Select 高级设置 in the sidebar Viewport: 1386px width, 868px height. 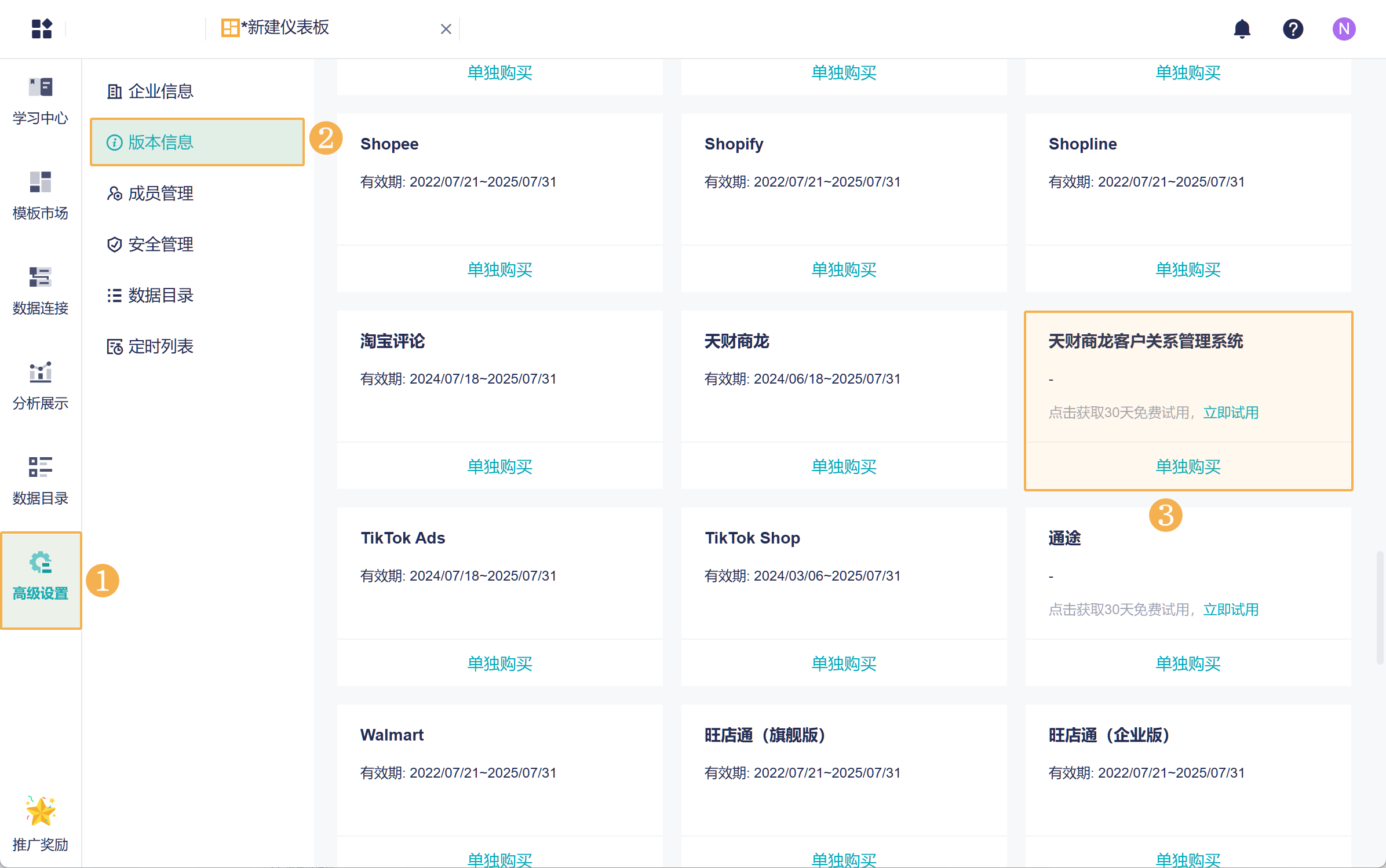(41, 576)
